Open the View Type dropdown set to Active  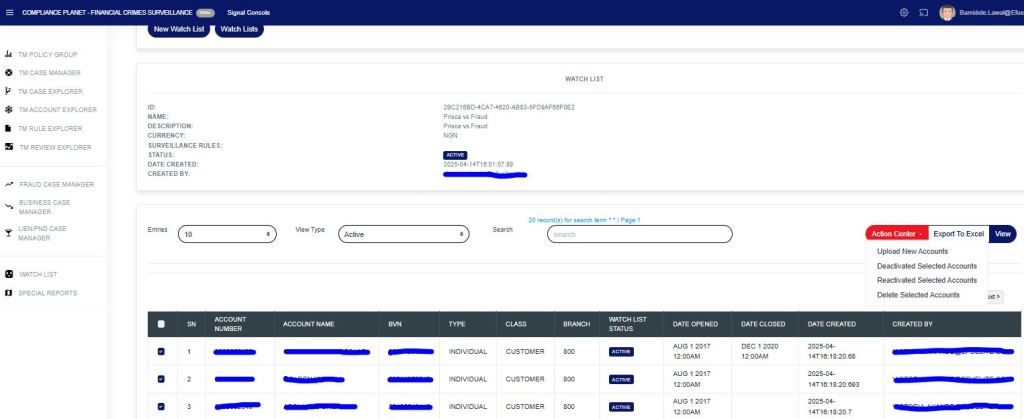click(404, 233)
